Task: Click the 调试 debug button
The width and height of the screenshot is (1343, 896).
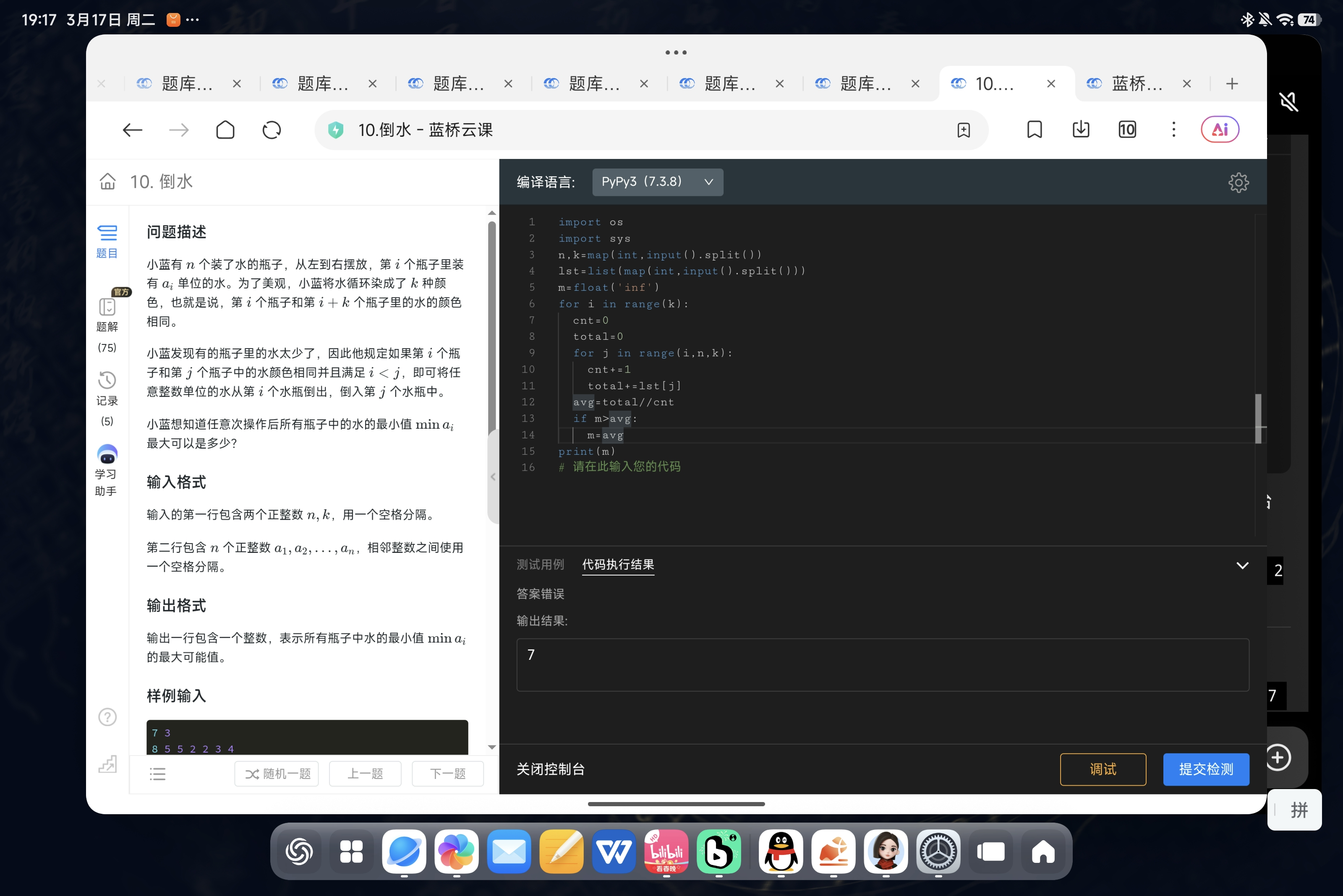Action: point(1102,769)
